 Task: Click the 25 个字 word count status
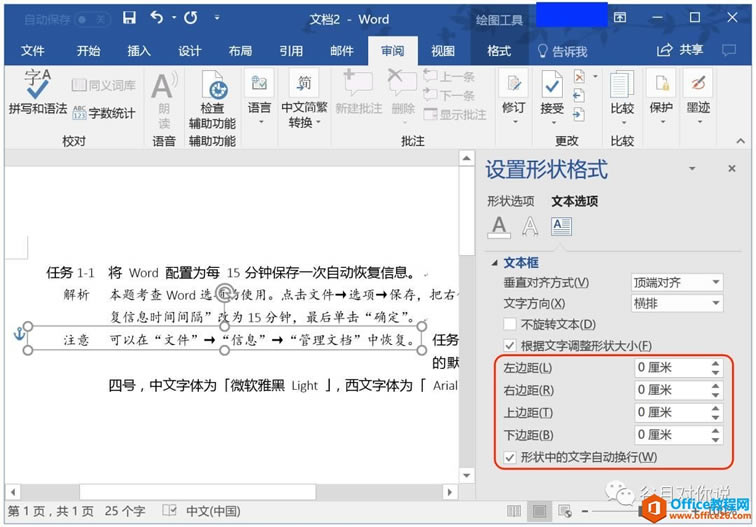[125, 511]
